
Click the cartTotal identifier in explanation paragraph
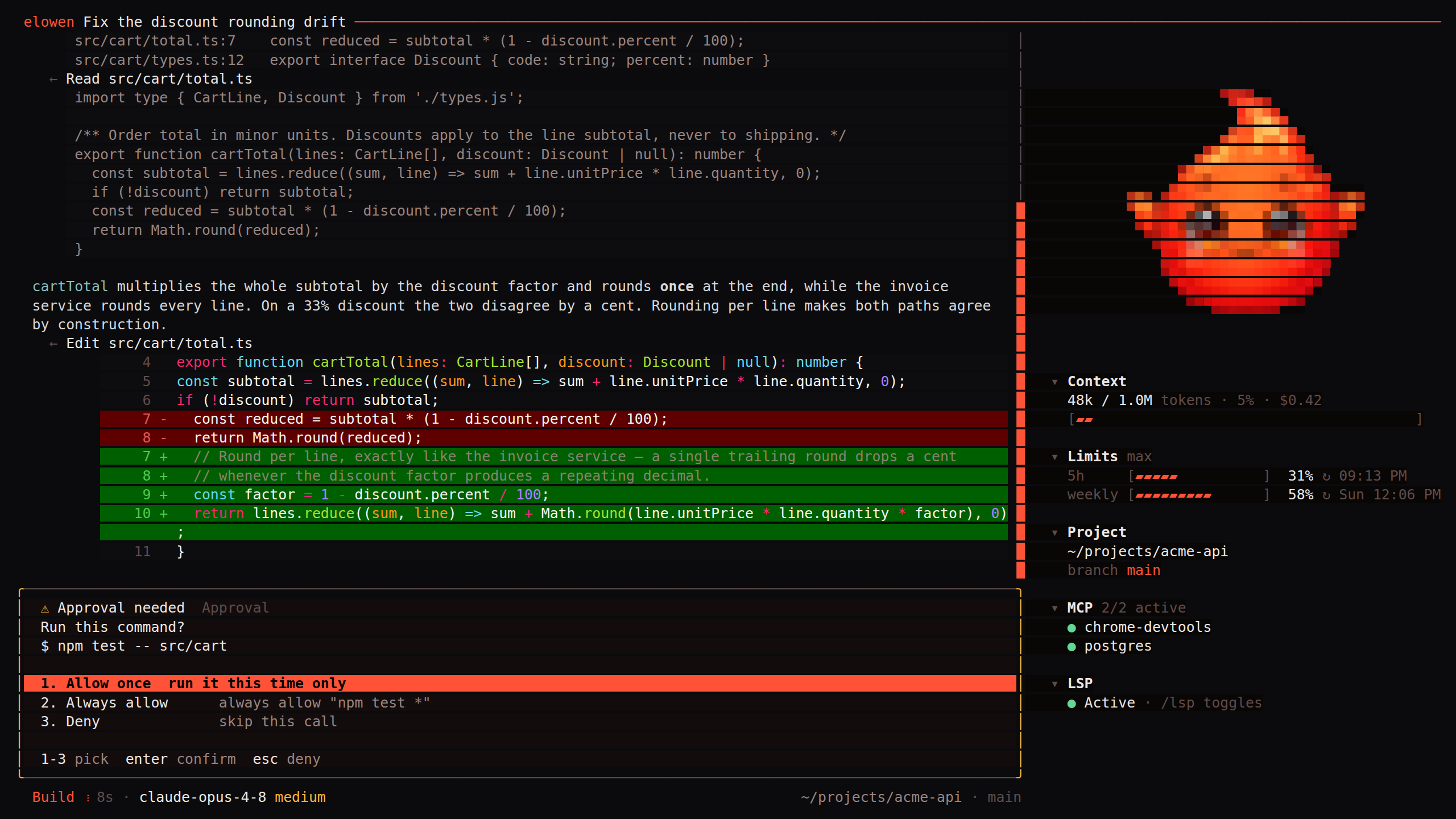point(70,287)
